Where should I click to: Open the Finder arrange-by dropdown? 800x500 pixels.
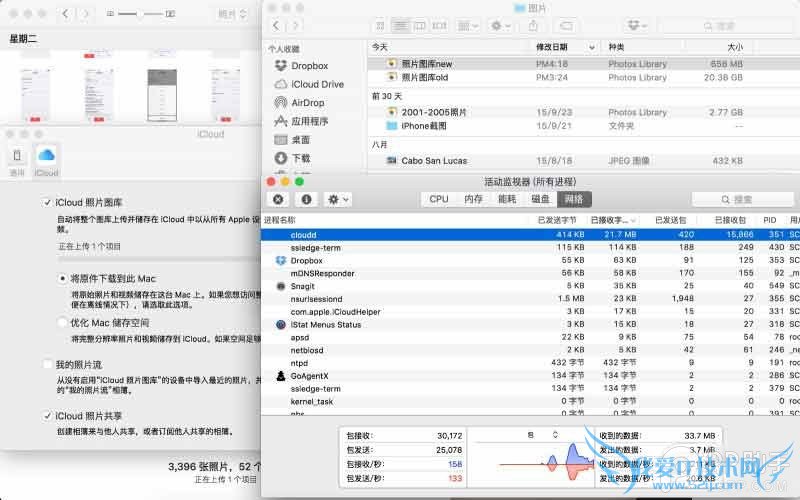pyautogui.click(x=467, y=25)
